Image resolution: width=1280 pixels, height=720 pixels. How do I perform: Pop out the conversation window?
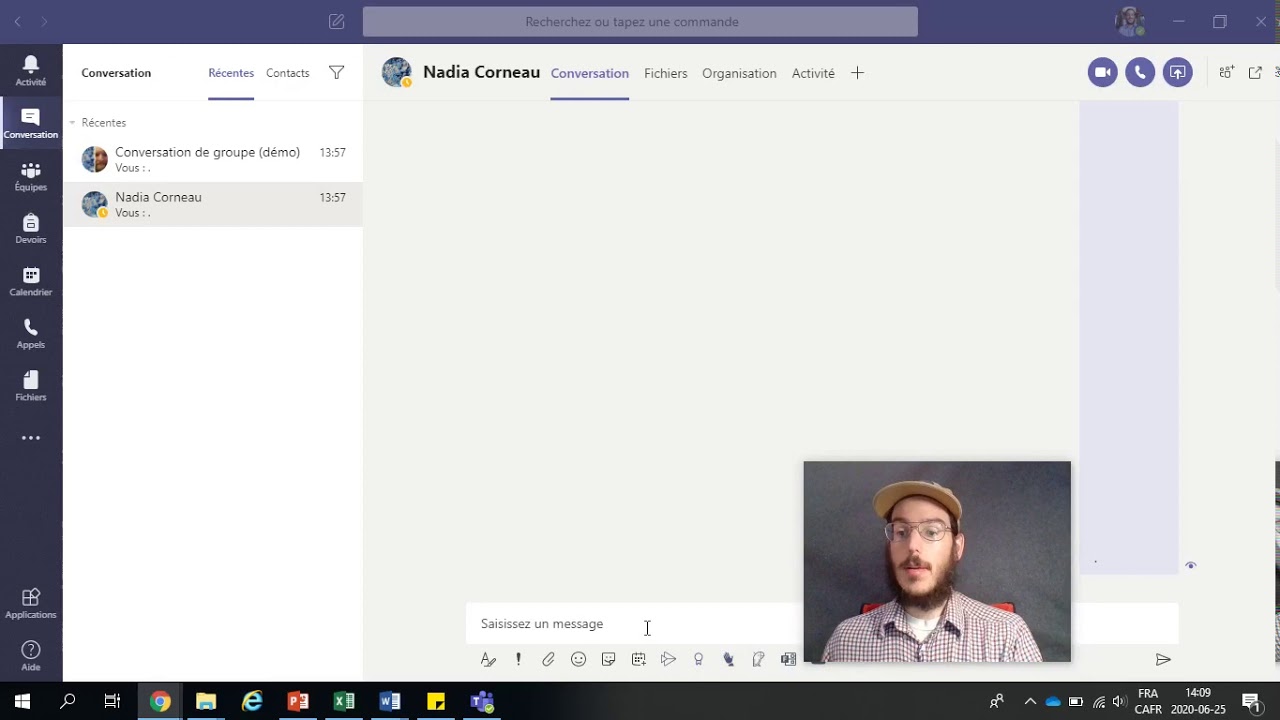[x=1255, y=72]
